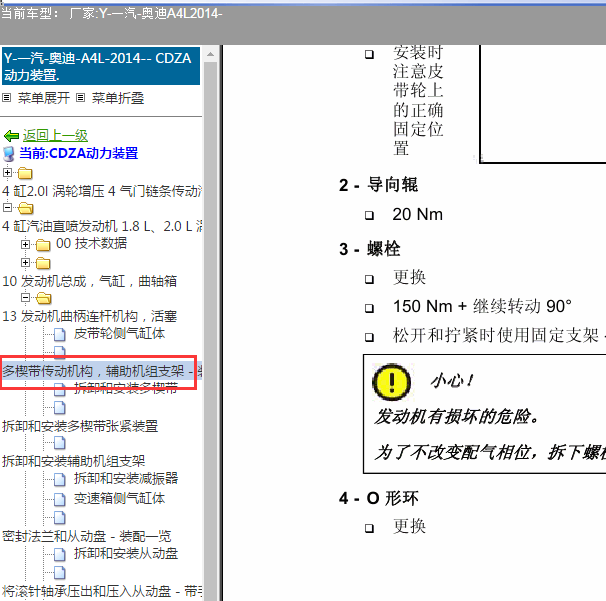The image size is (606, 601).
Task: Click 更换 under 4 - O 形环
Action: click(409, 526)
